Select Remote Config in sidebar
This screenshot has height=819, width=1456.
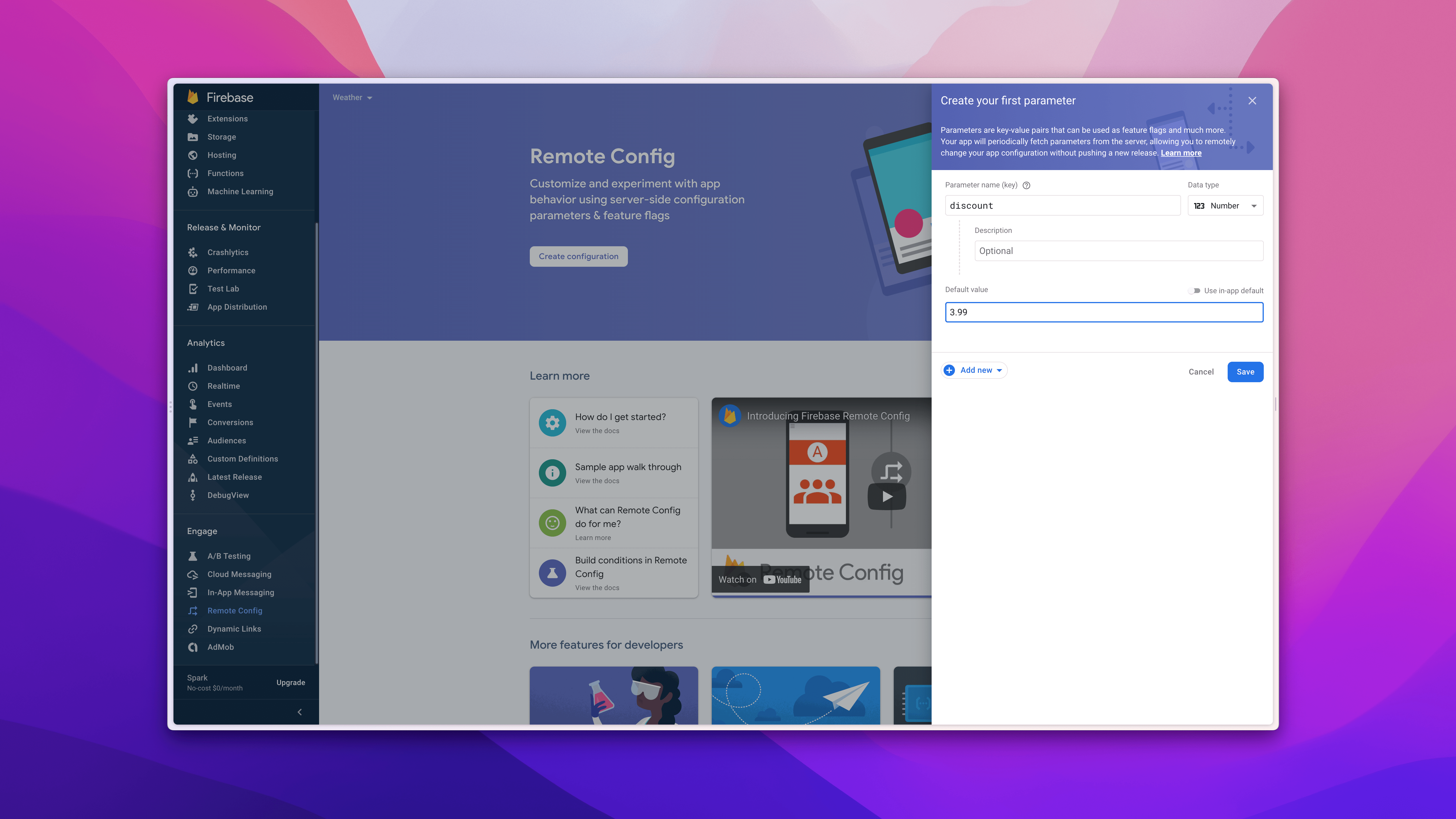click(x=235, y=611)
